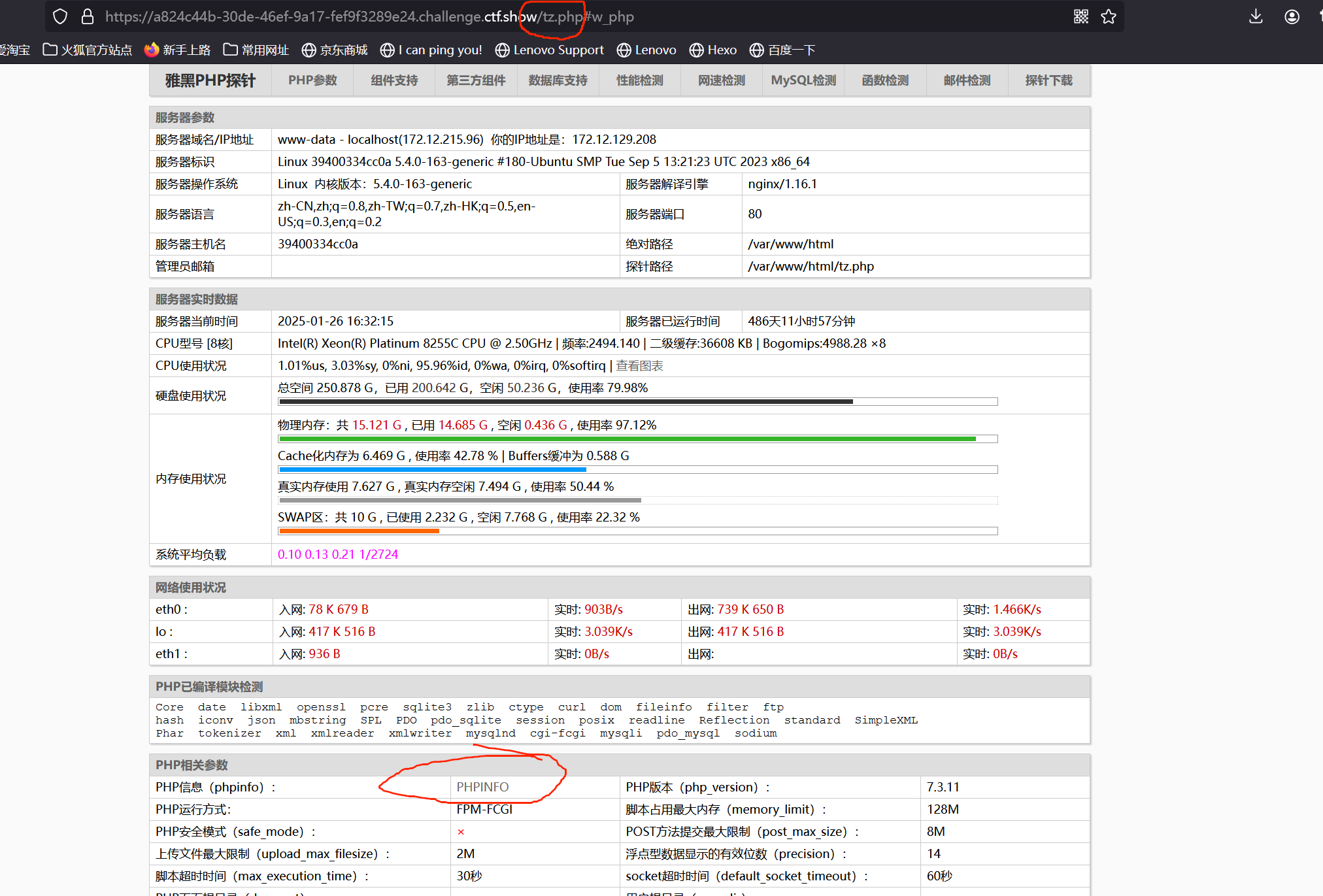Open the 火狐官方站点 bookmark folder
Image resolution: width=1323 pixels, height=896 pixels.
(88, 50)
